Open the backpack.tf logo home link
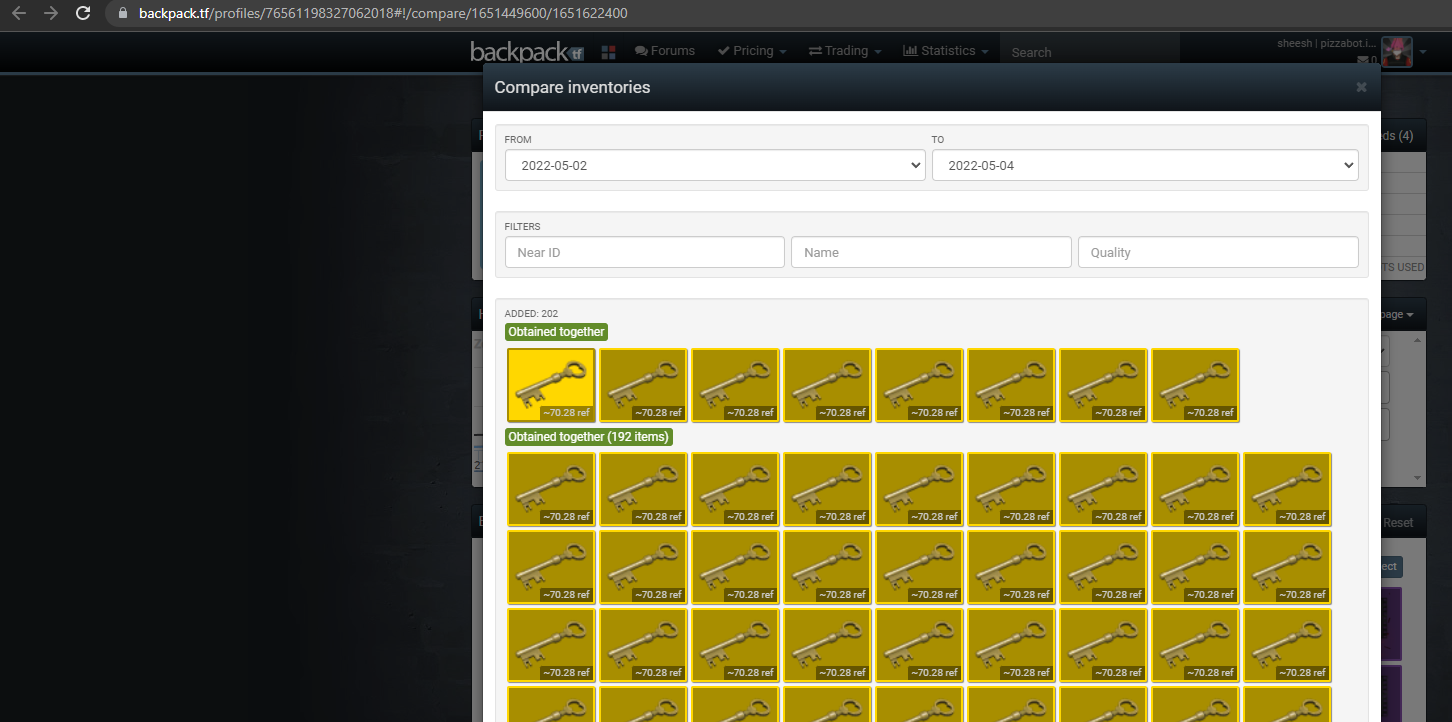Screen dimensions: 1452x722 [527, 52]
